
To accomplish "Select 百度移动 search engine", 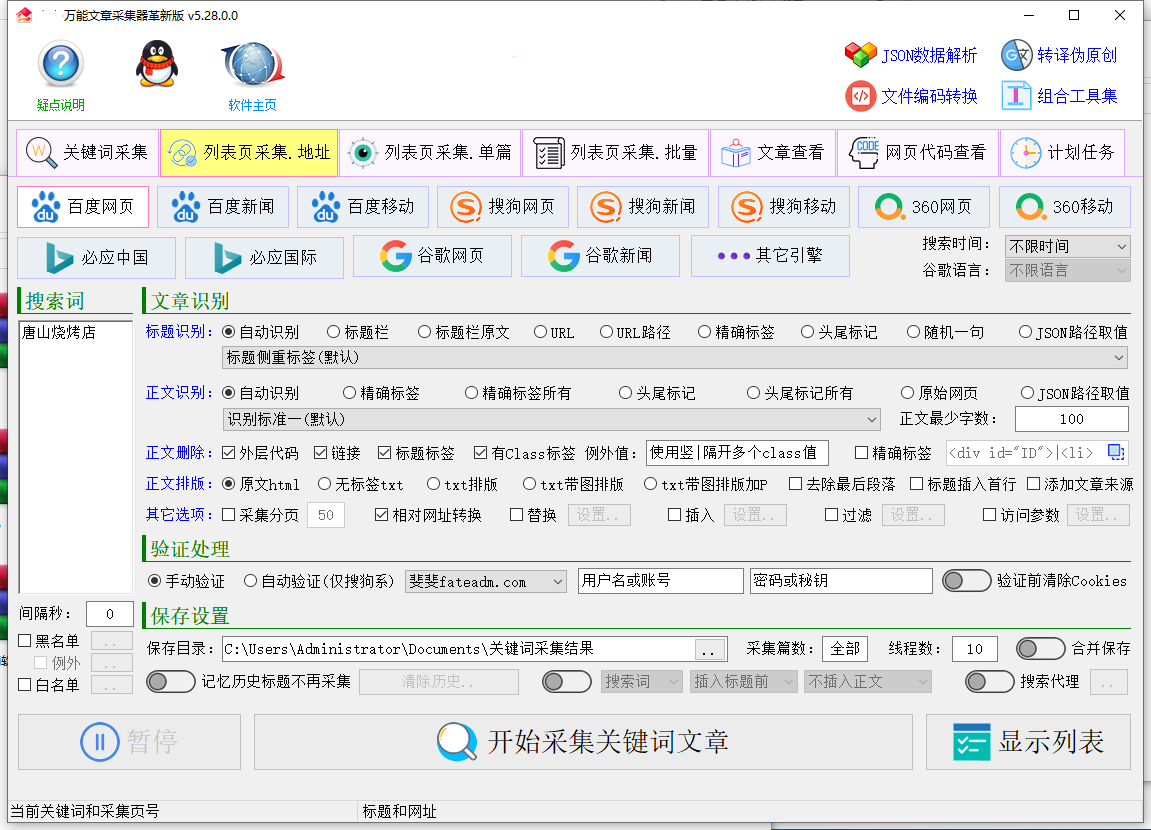I will click(x=363, y=207).
